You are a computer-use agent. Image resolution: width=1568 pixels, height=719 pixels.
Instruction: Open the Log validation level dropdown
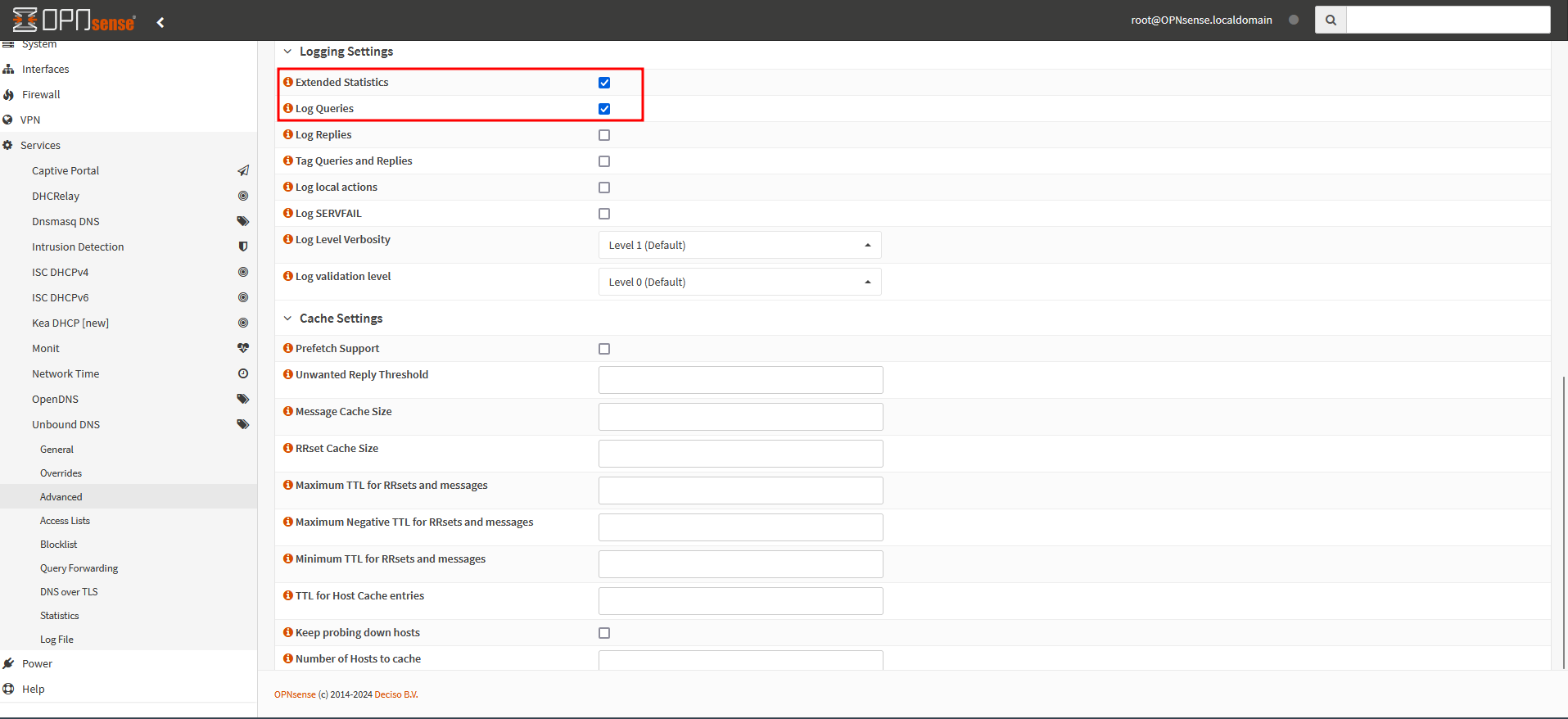[x=739, y=282]
